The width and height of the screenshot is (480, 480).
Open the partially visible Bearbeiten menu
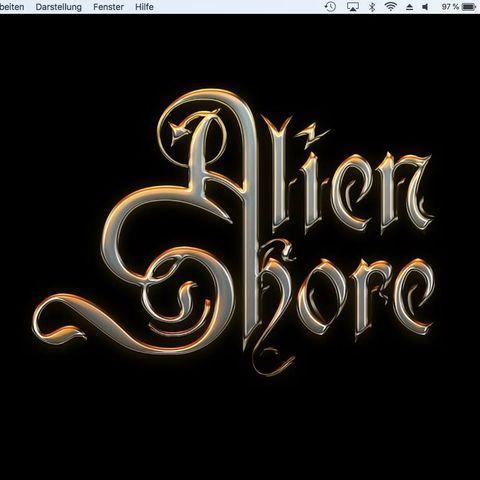pyautogui.click(x=12, y=7)
